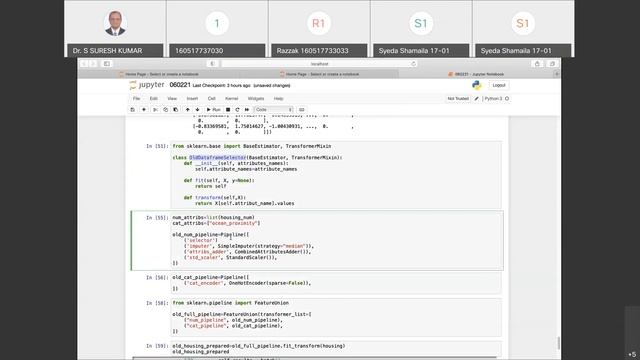Click the browser address bar showing localhost
The height and width of the screenshot is (360, 640).
coord(319,64)
